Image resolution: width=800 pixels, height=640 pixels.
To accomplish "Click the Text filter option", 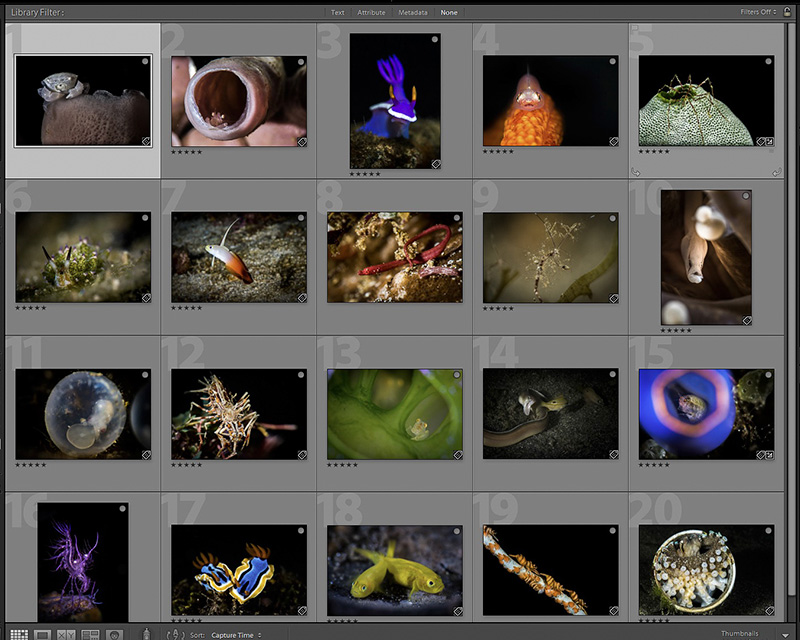I will coord(337,13).
